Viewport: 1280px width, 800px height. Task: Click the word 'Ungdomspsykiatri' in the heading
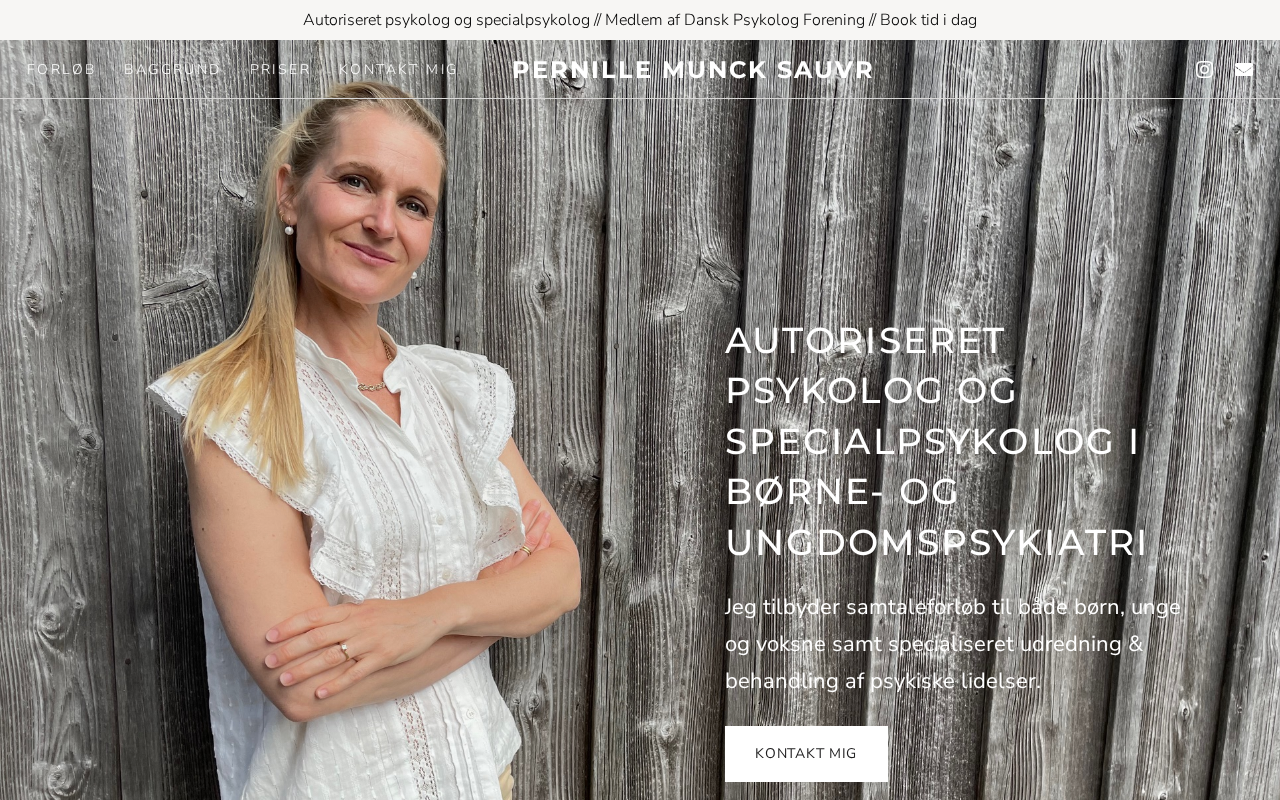tap(936, 542)
